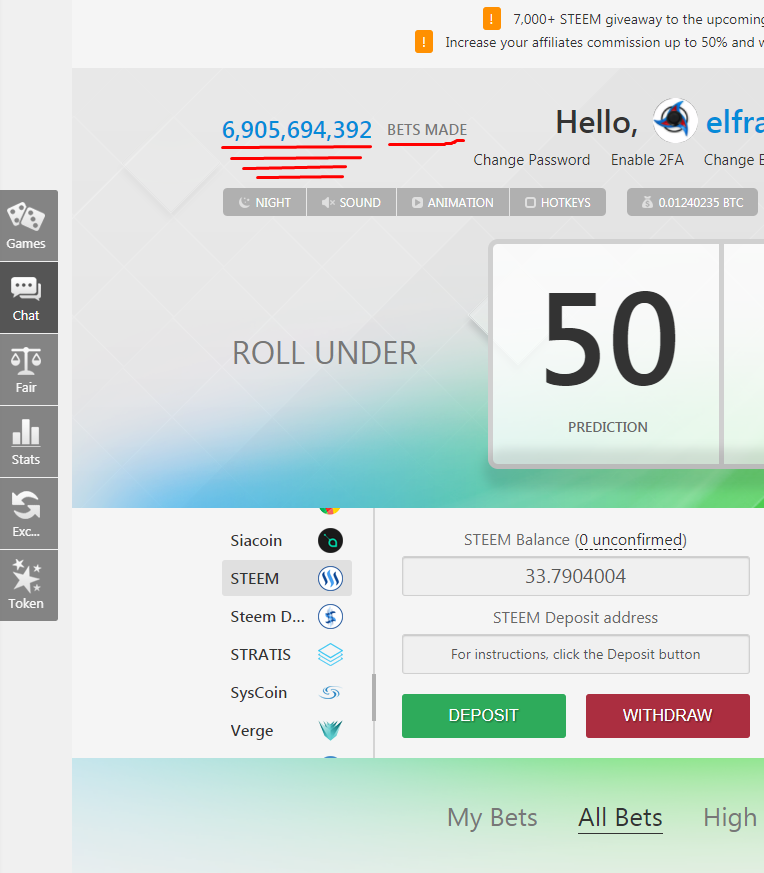
Task: Click the Steem Dollars coin logo
Action: [330, 617]
